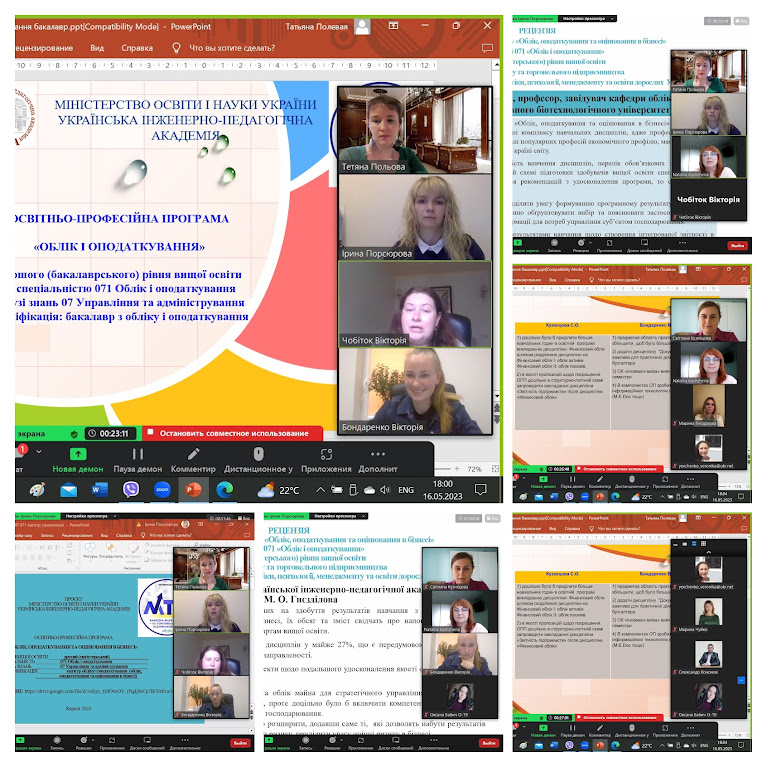Open the Комментир pencil tool in large screenshot
The height and width of the screenshot is (767, 767).
(193, 454)
